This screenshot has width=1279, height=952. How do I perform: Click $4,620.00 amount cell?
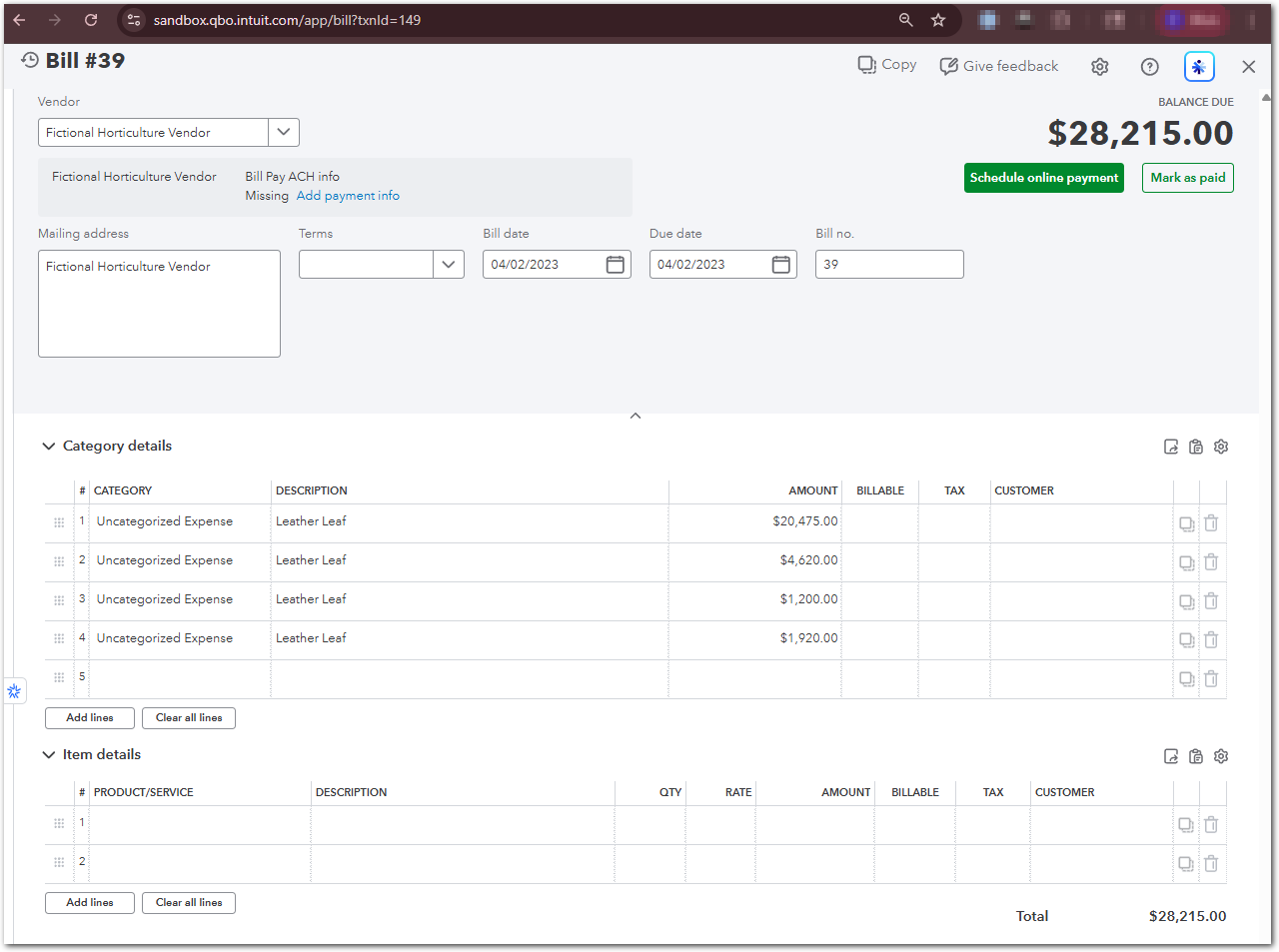coord(755,561)
